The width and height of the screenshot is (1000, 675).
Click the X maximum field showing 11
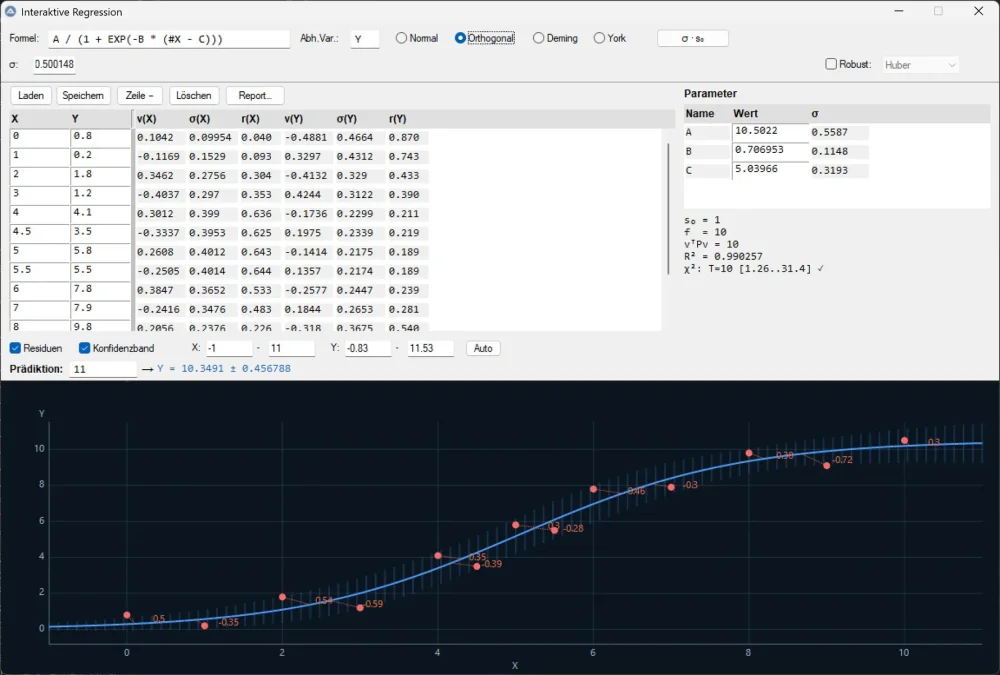coord(291,348)
